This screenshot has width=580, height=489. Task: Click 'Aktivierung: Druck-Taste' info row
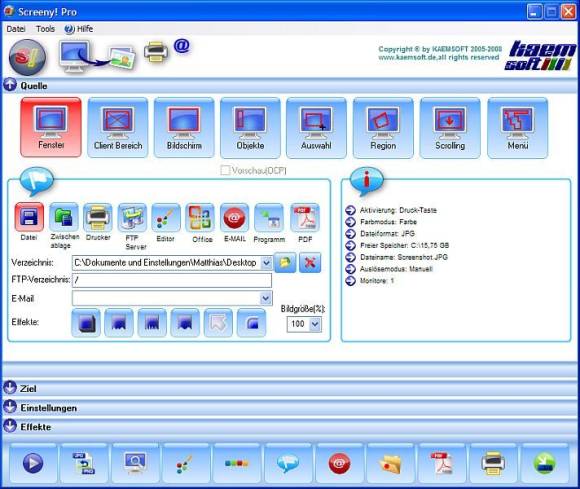(391, 210)
